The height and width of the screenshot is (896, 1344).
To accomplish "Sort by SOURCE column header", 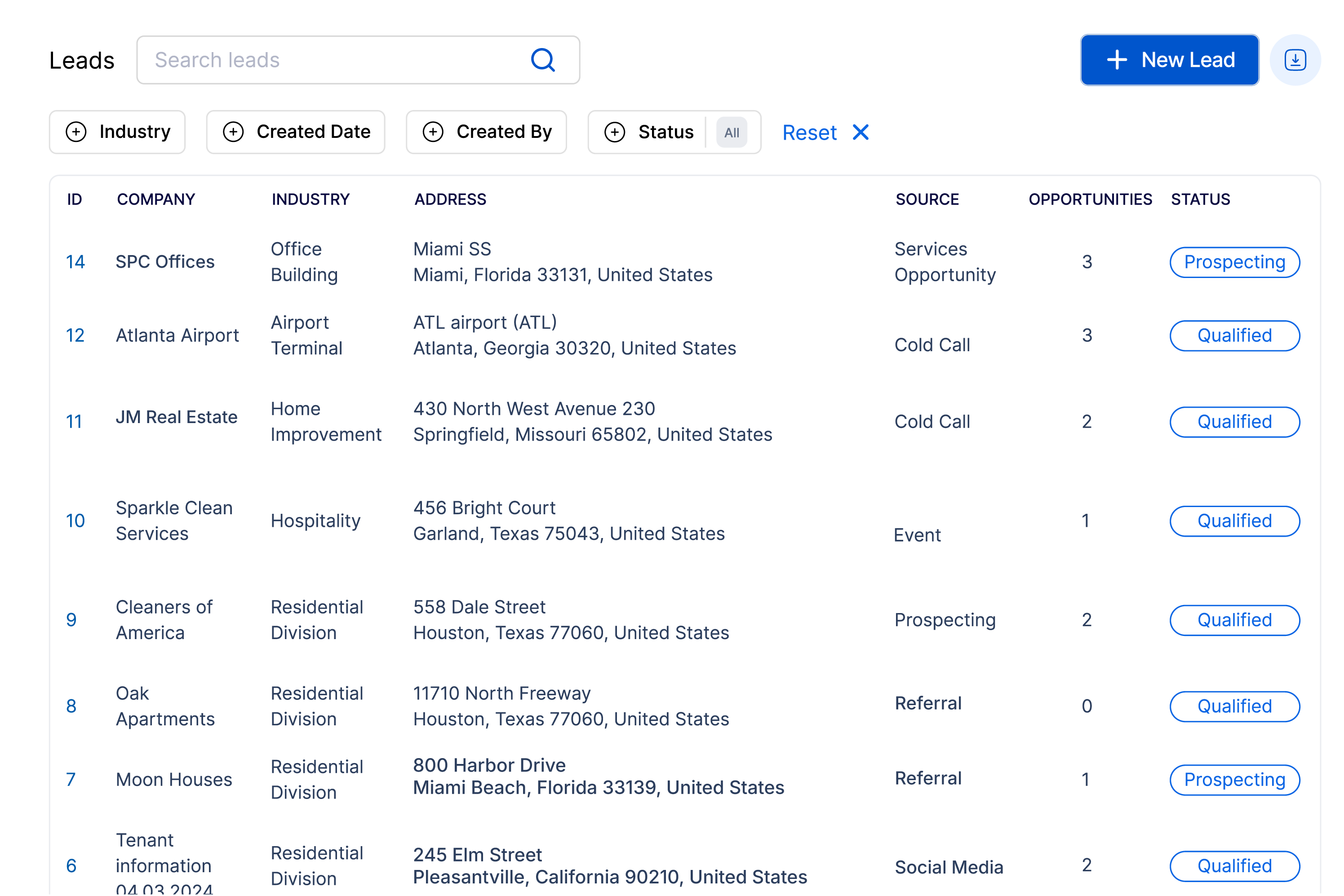I will tap(927, 199).
